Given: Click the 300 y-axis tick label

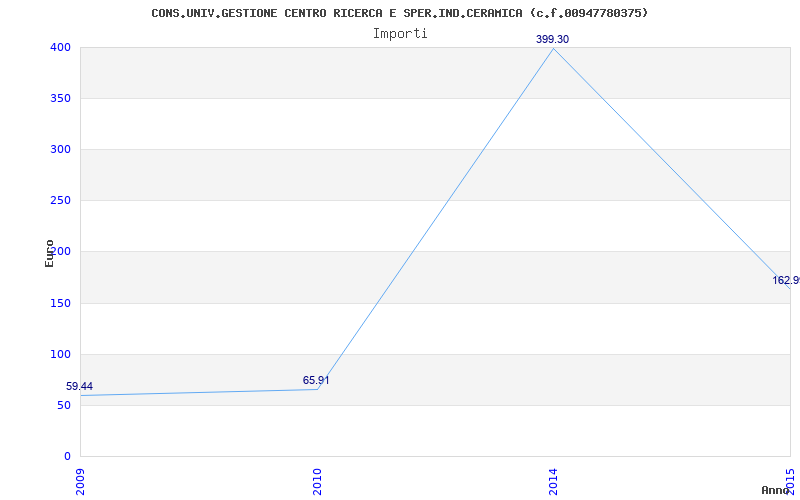Looking at the screenshot, I should click(x=60, y=149).
